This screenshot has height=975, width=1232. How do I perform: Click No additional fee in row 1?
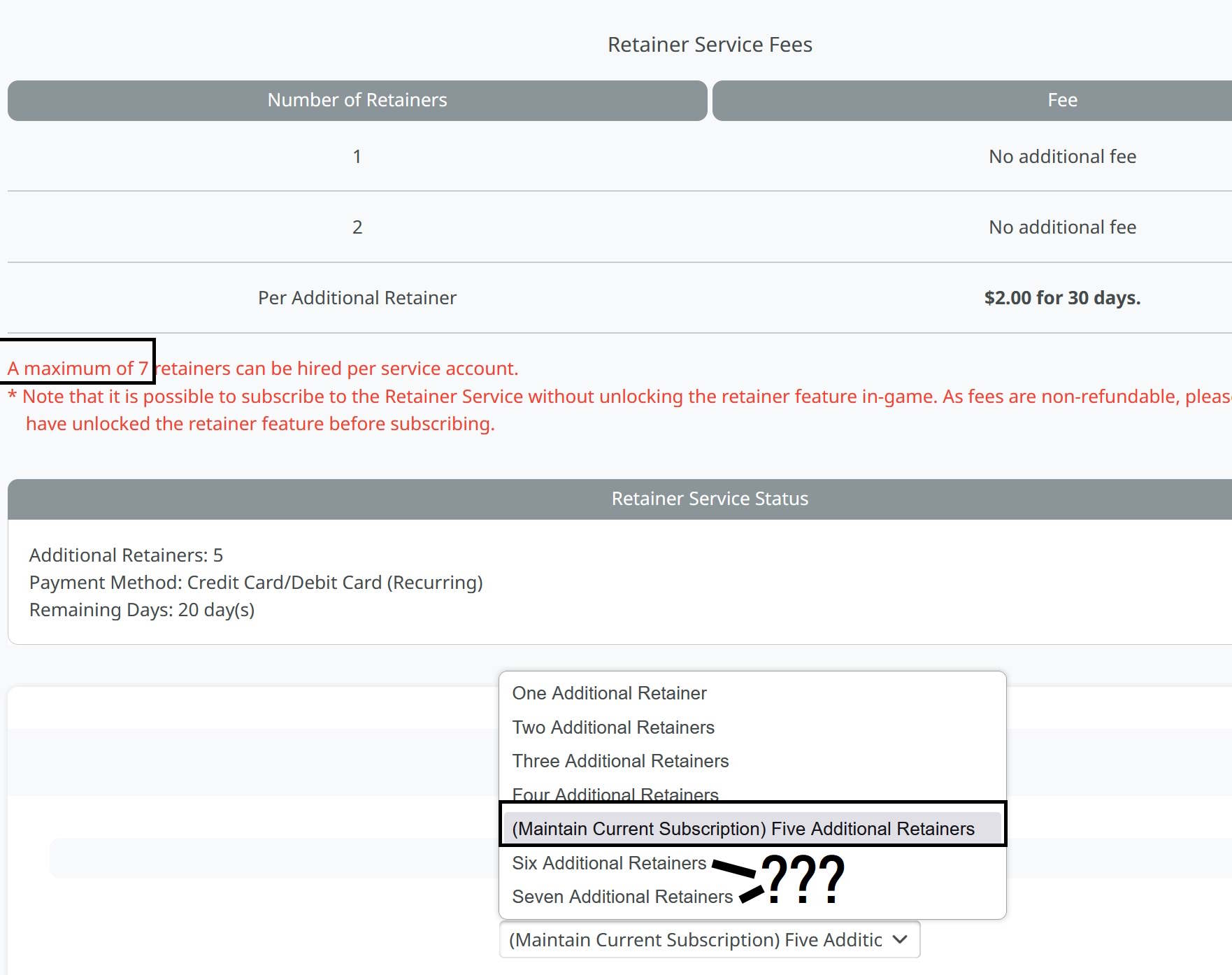[x=1062, y=157]
